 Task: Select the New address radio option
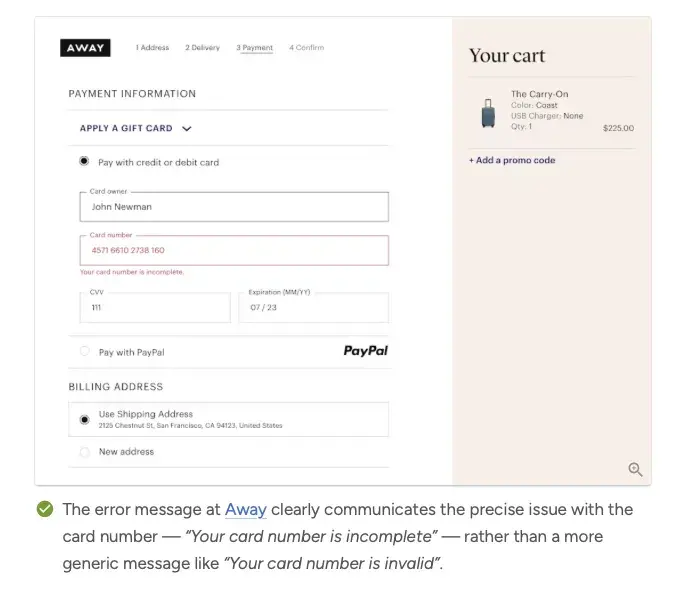tap(84, 452)
